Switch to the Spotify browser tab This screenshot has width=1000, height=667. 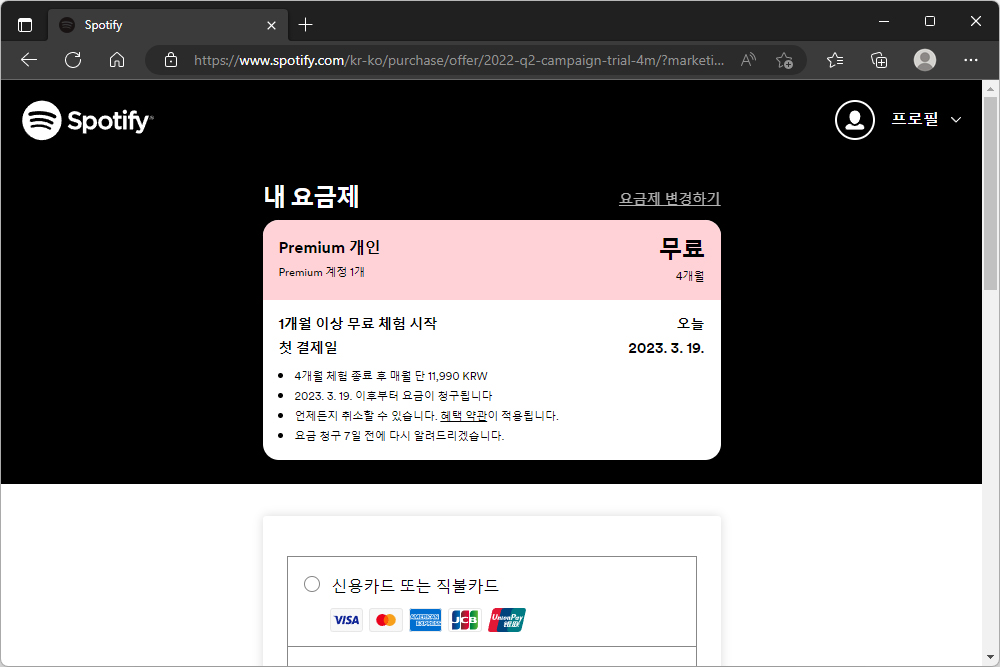[x=168, y=25]
